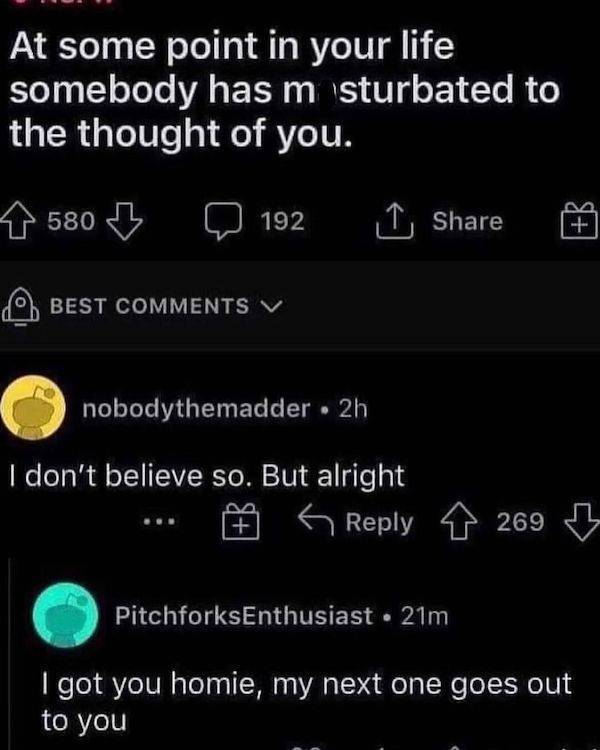This screenshot has width=600, height=750.
Task: Open nobodythemadder's user profile
Action: (196, 409)
